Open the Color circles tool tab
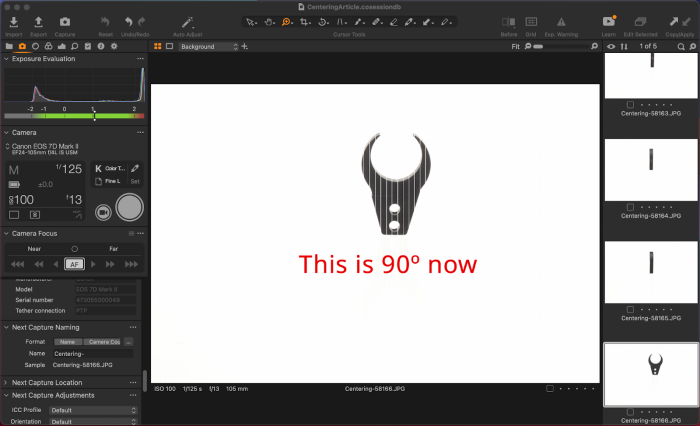700x426 pixels. [48, 46]
